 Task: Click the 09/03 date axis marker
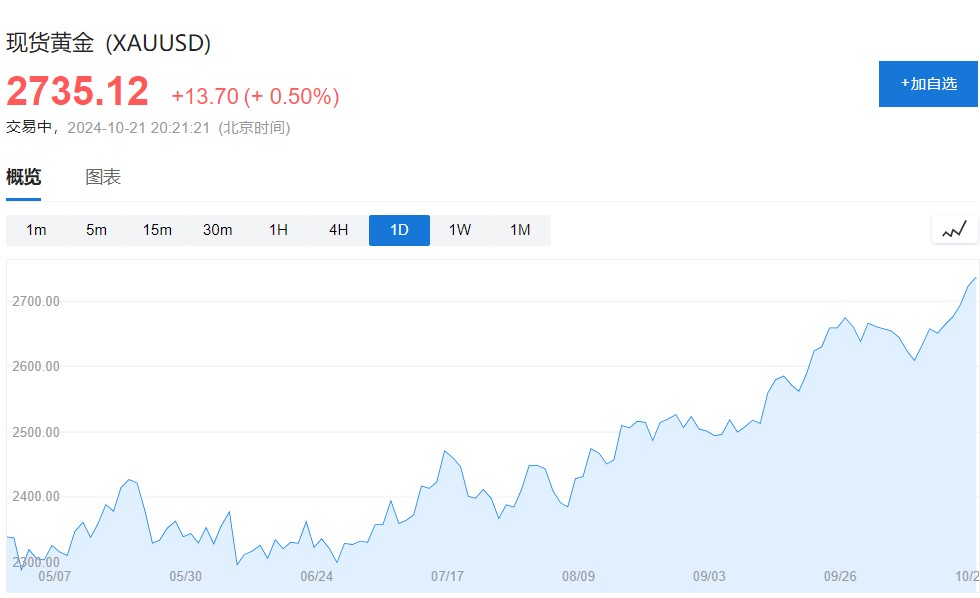point(709,576)
